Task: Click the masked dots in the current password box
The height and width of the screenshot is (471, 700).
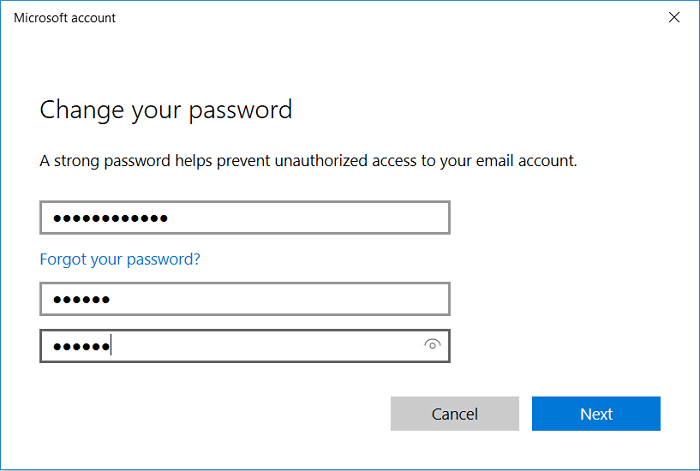Action: [110, 218]
